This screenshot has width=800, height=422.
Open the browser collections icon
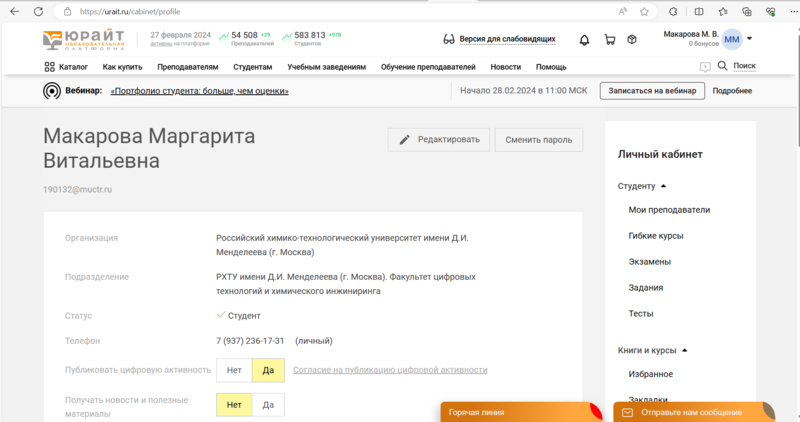tap(747, 11)
